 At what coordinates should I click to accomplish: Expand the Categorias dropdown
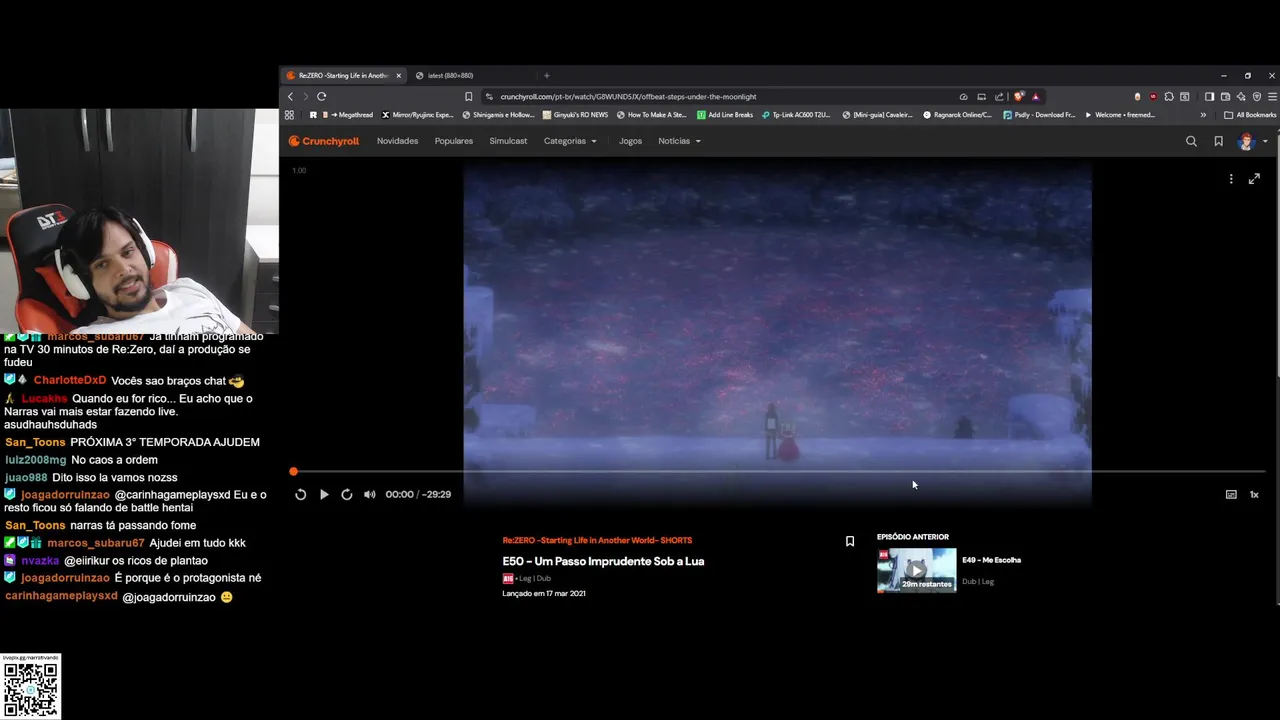tap(570, 141)
